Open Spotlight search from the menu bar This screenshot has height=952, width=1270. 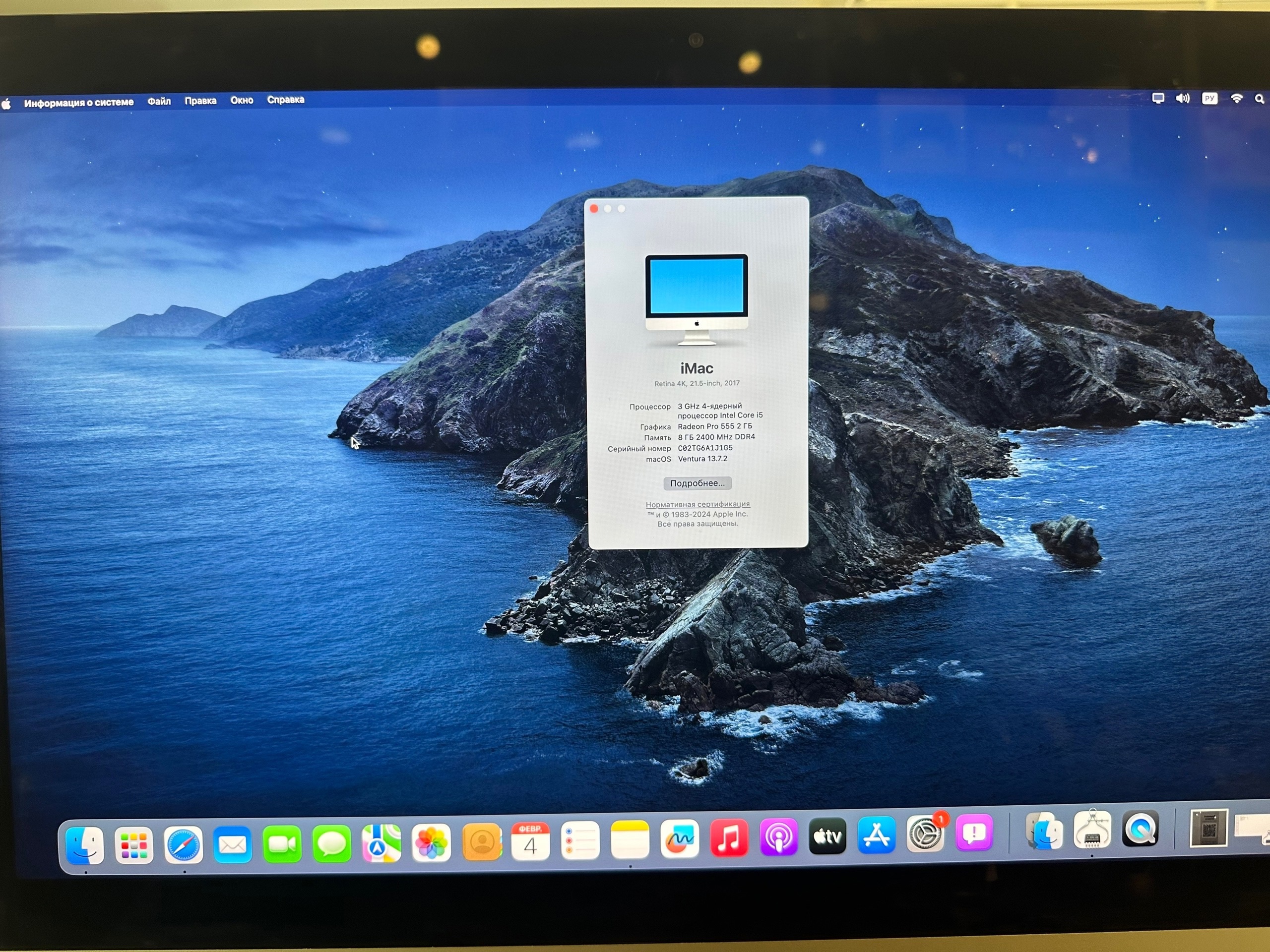[x=1259, y=99]
